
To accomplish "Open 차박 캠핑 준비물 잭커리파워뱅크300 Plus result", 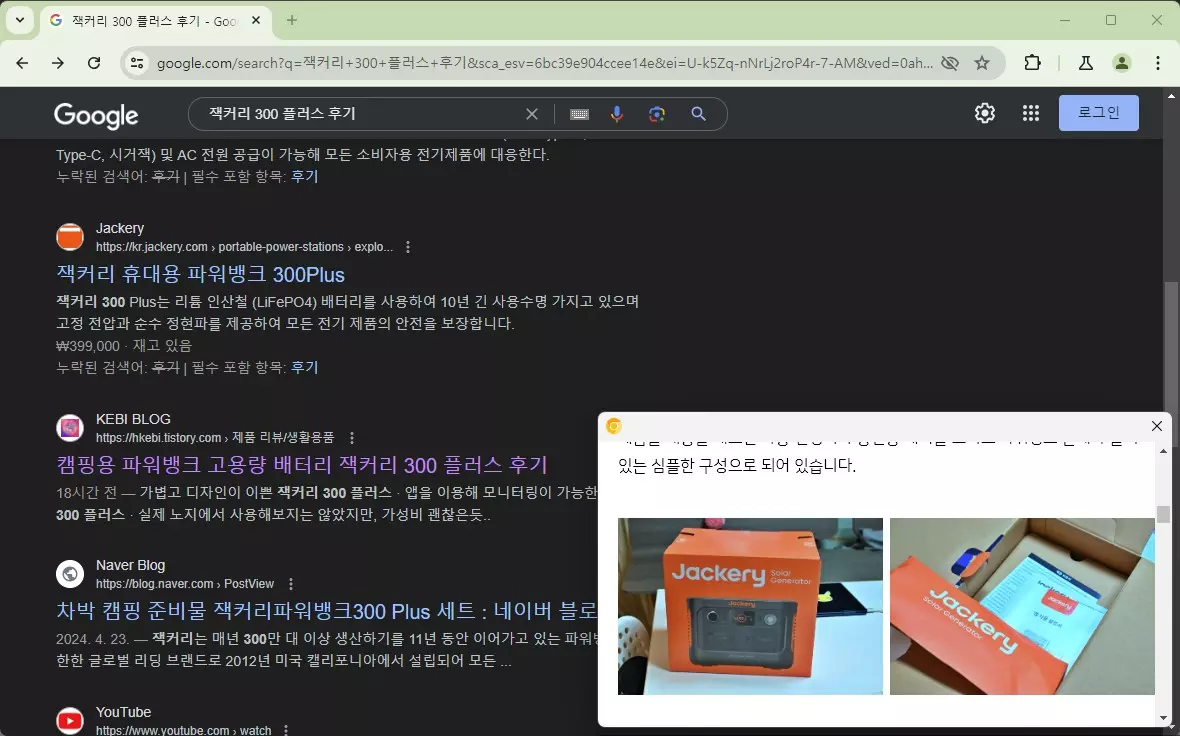I will click(x=327, y=611).
